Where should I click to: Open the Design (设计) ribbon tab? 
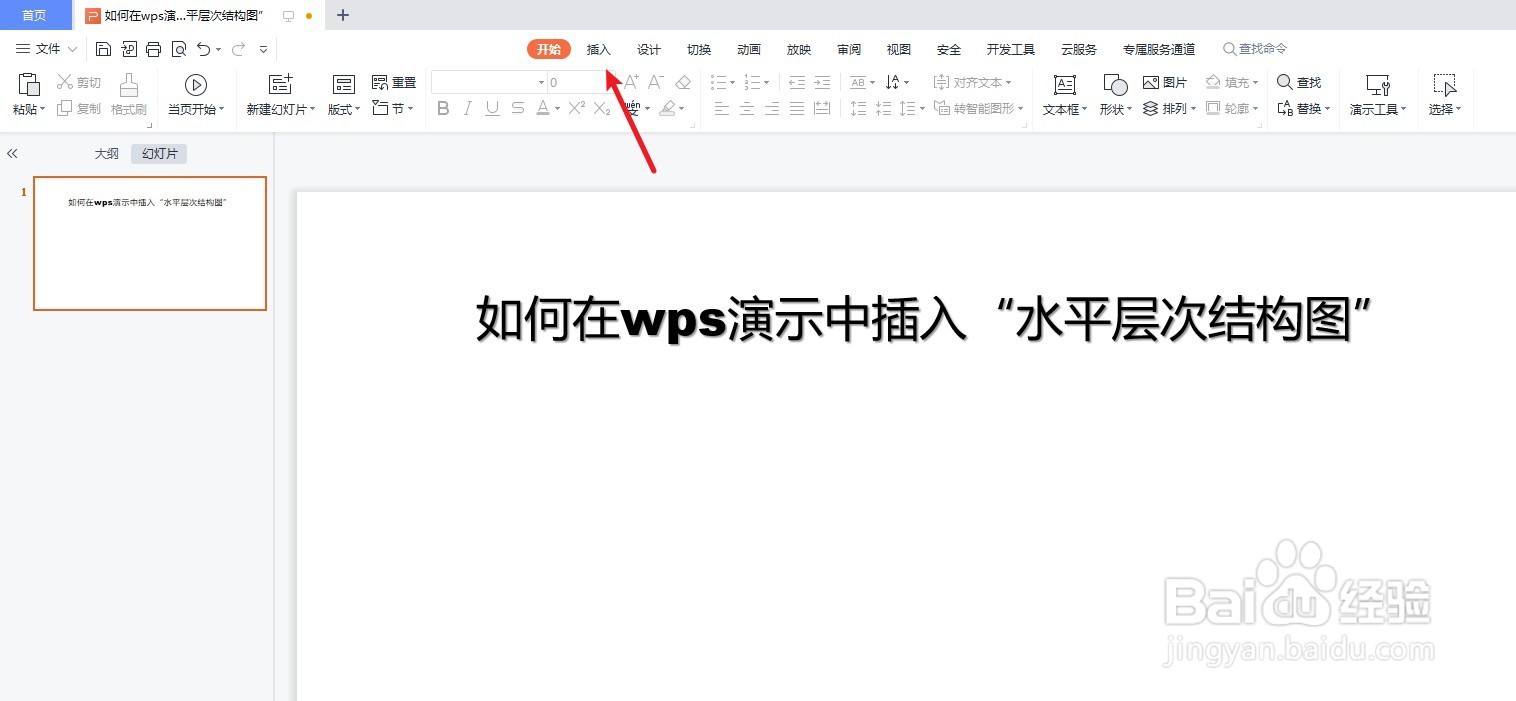click(649, 49)
